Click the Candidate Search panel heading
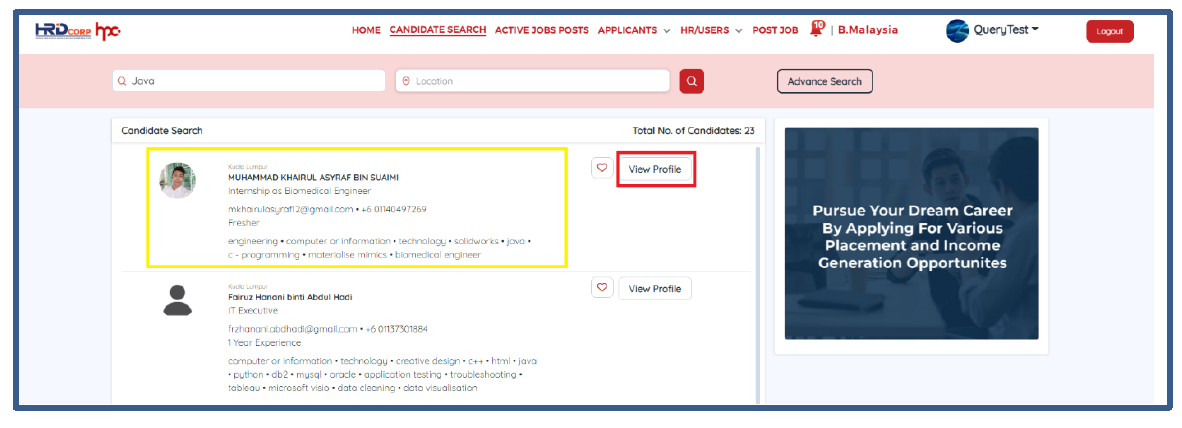1182x428 pixels. 162,130
